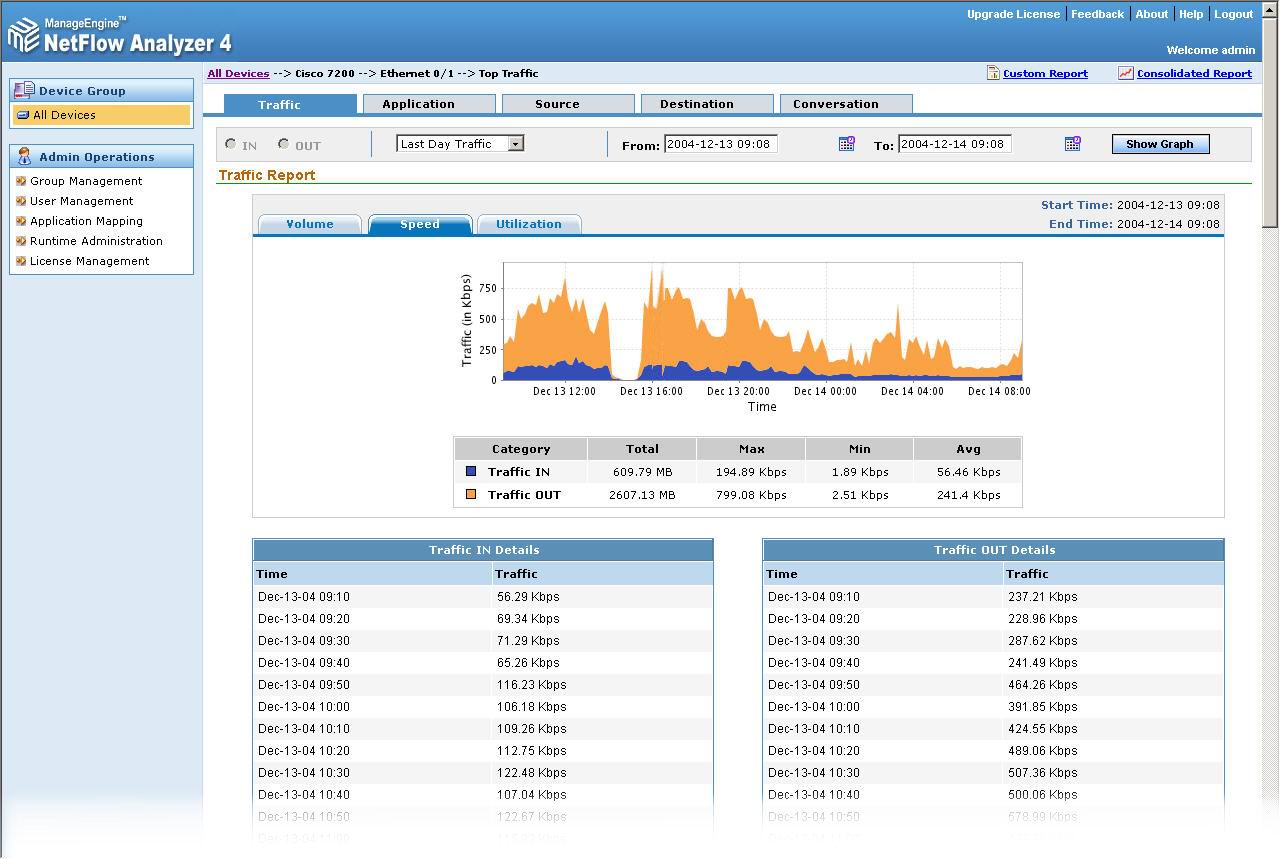Switch to the Source tab
Screen dimensions: 1280x859
point(568,104)
